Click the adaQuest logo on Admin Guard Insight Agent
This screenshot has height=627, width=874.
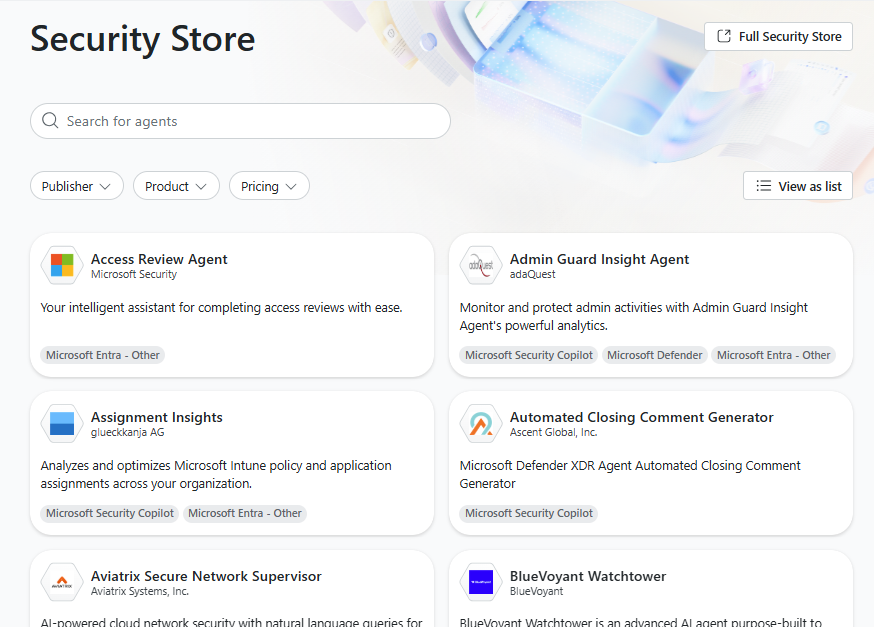[x=480, y=265]
